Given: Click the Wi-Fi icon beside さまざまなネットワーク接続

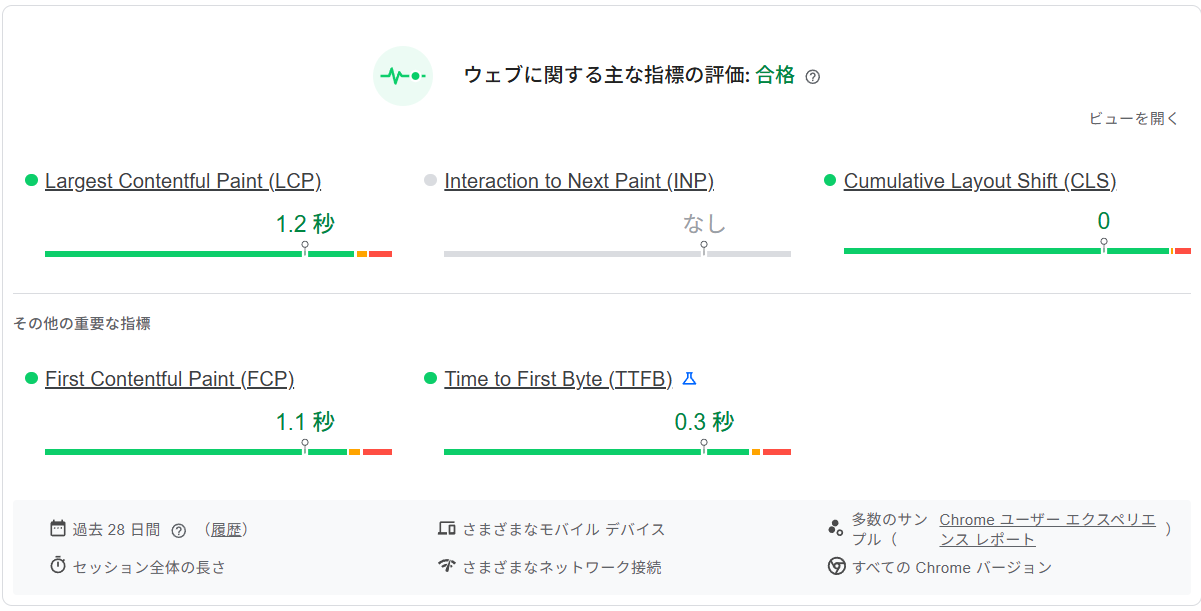Looking at the screenshot, I should pyautogui.click(x=446, y=566).
